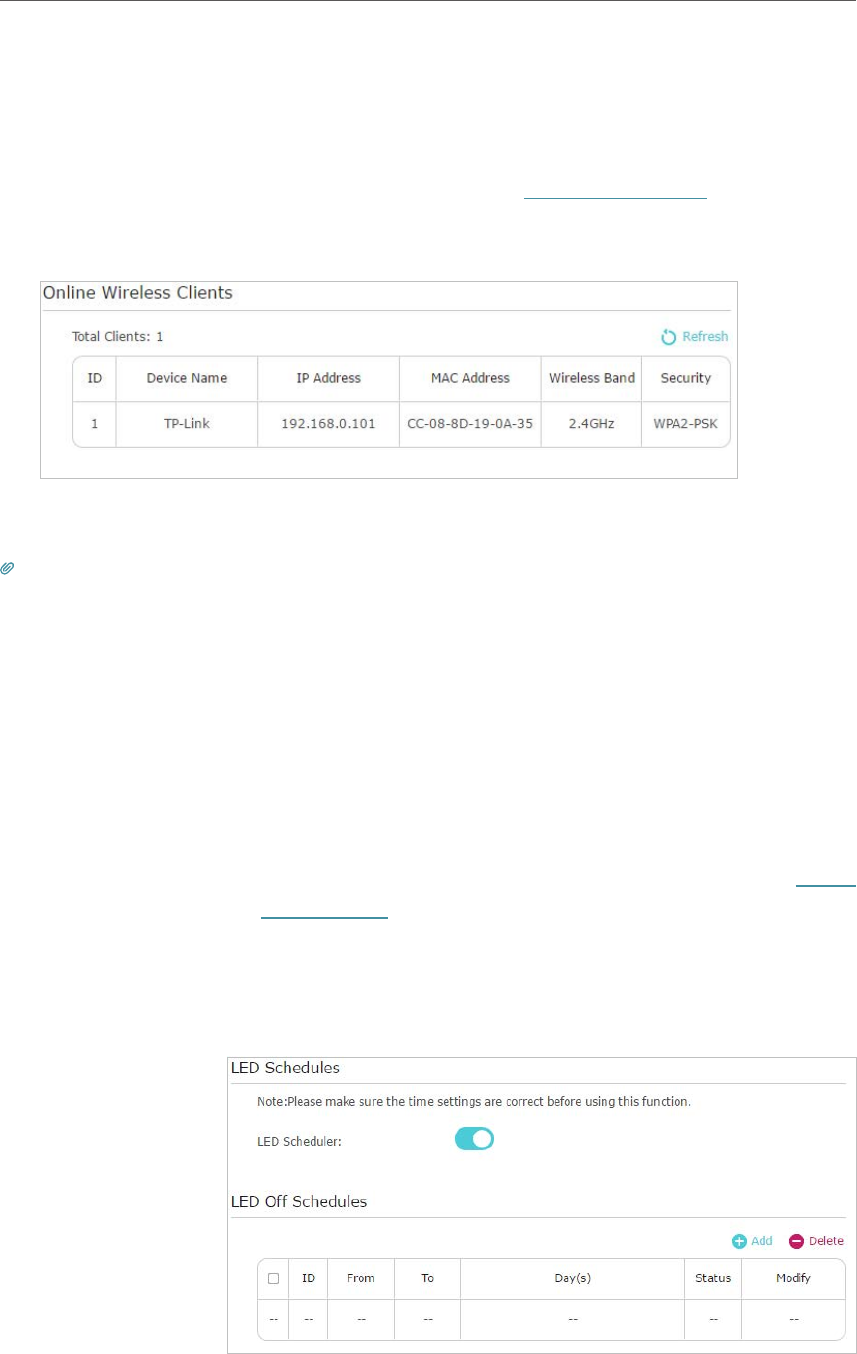Click the To column header in LED schedules

click(427, 1279)
